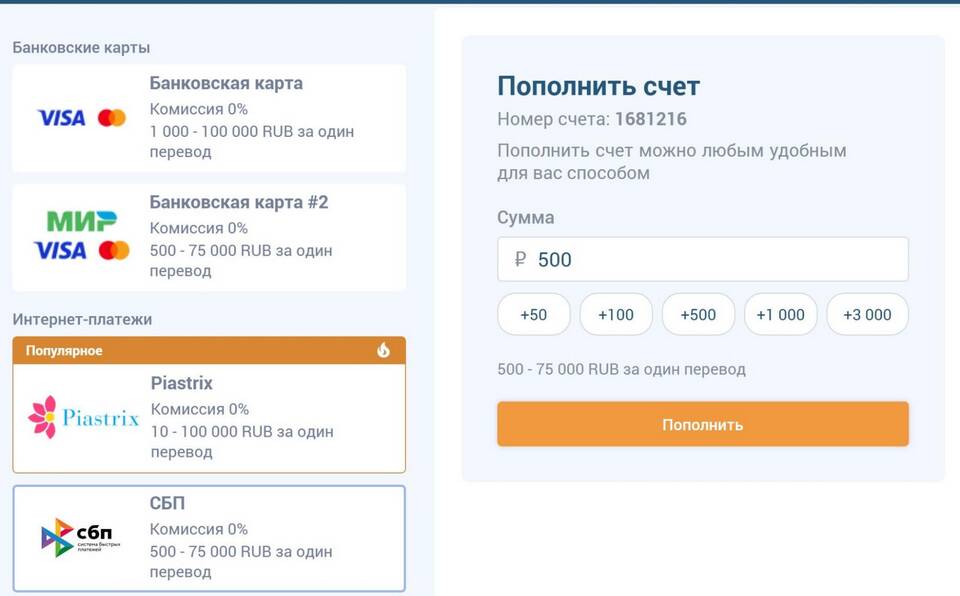Click Комиссия 0% under СБП
960x596 pixels.
click(199, 529)
